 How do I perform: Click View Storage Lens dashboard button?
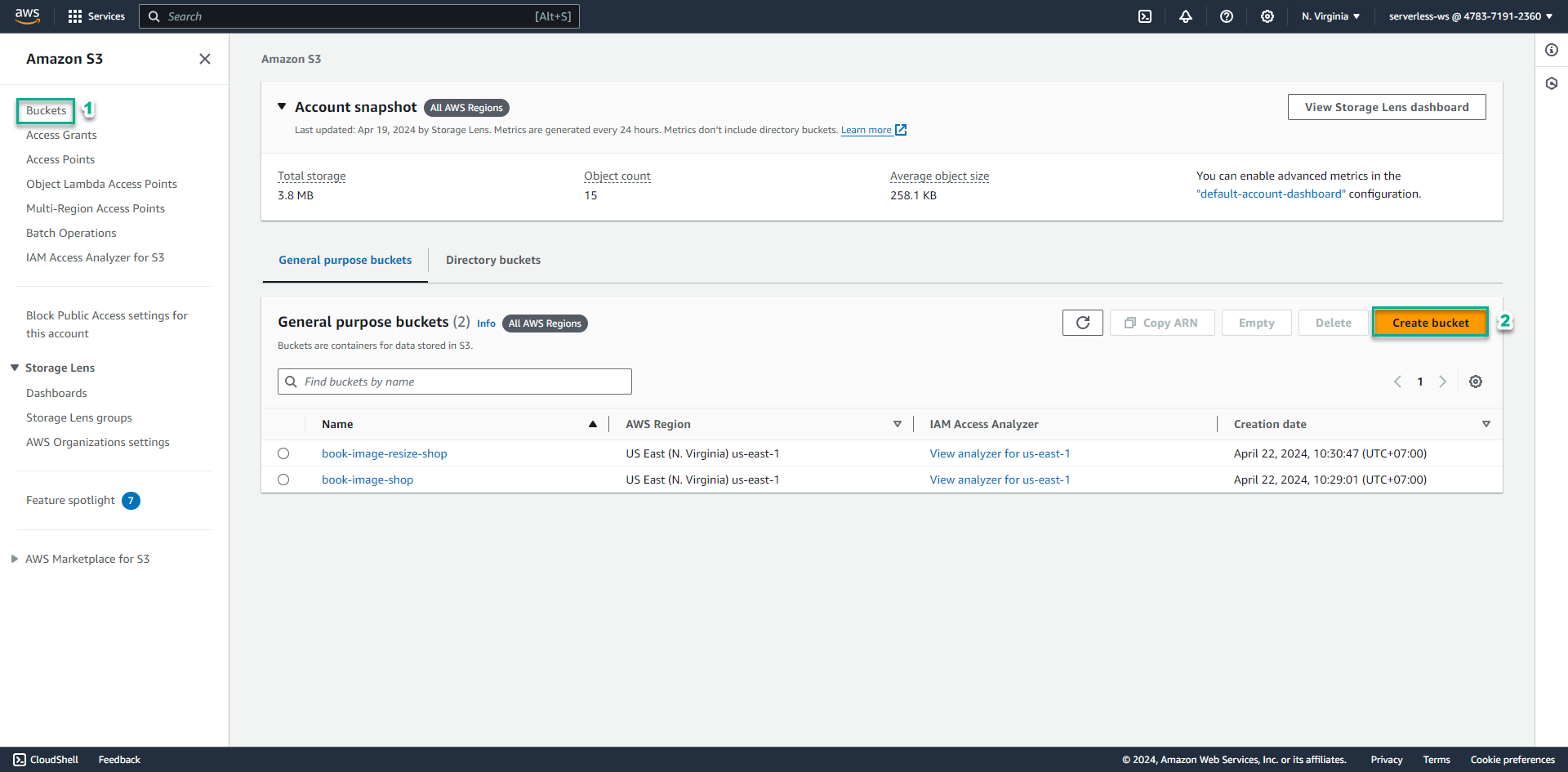(x=1387, y=107)
